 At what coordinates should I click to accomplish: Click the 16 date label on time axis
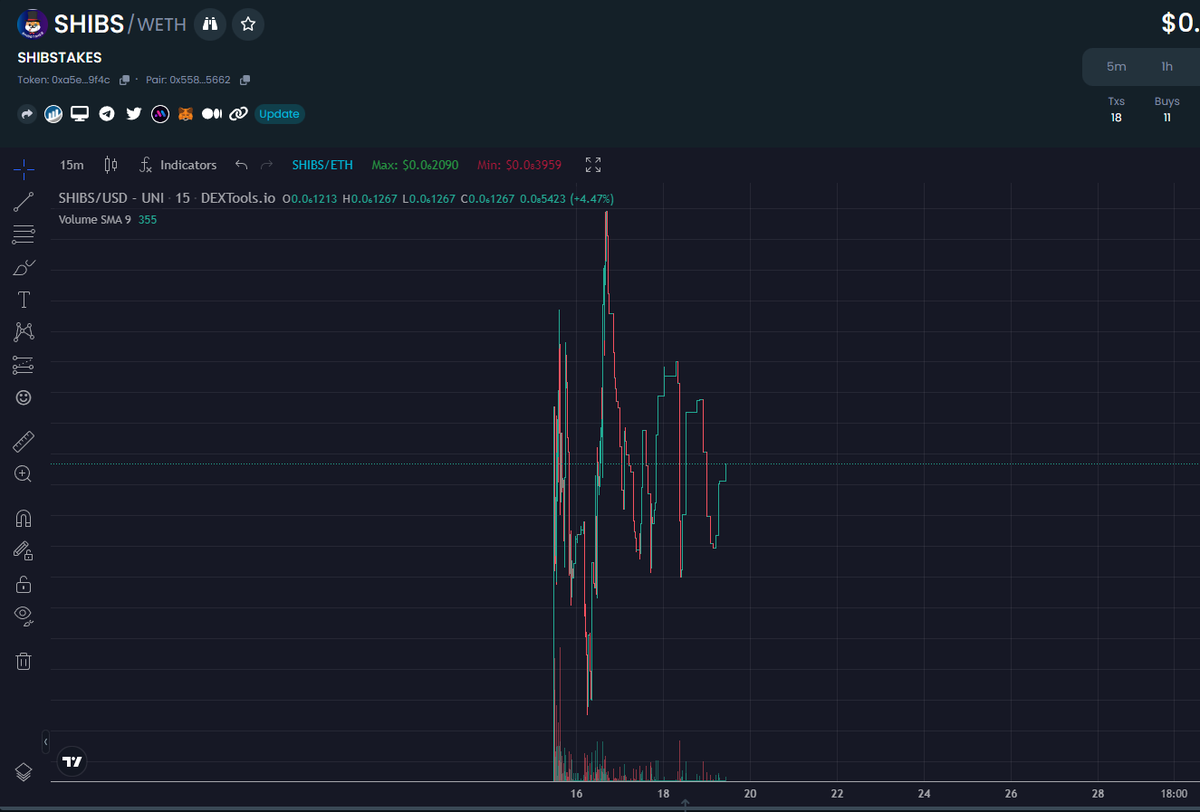[576, 794]
